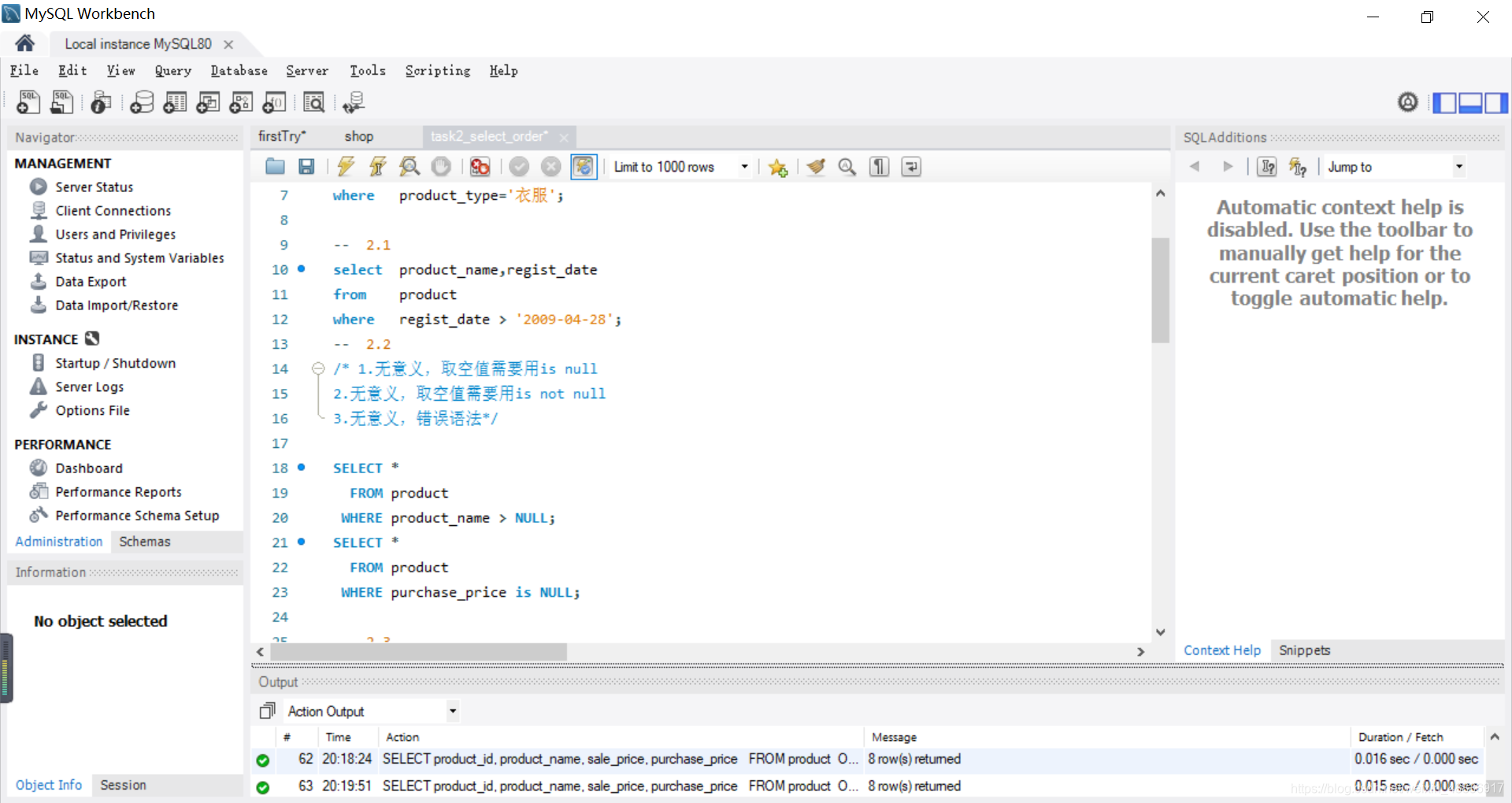1512x803 pixels.
Task: Execute the script with the lightning bolt icon
Action: 346,166
